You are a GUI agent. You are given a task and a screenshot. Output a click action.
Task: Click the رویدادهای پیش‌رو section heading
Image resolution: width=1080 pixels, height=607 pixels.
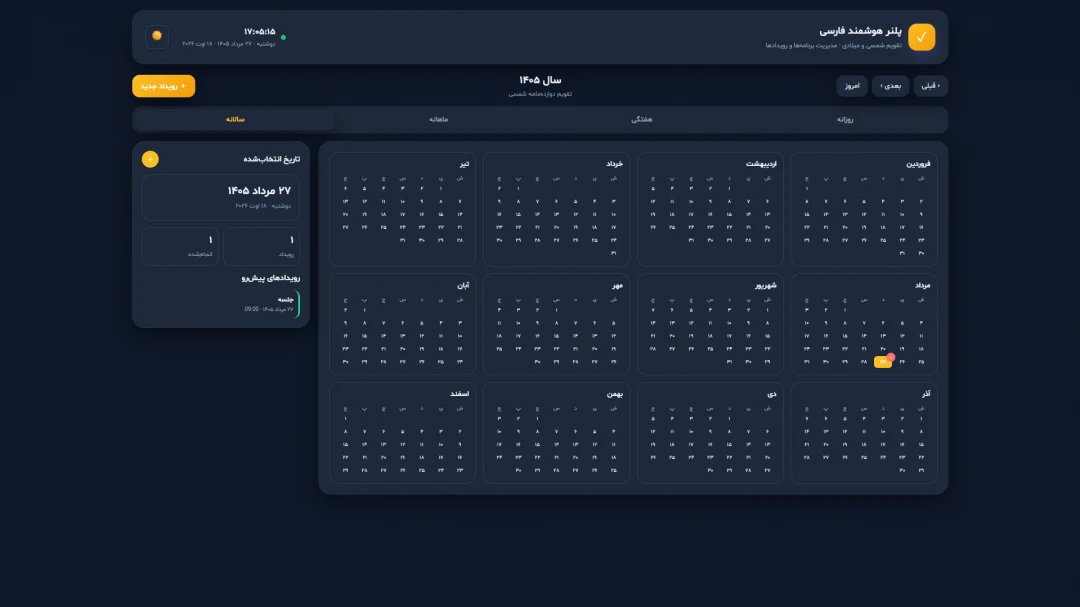point(271,278)
